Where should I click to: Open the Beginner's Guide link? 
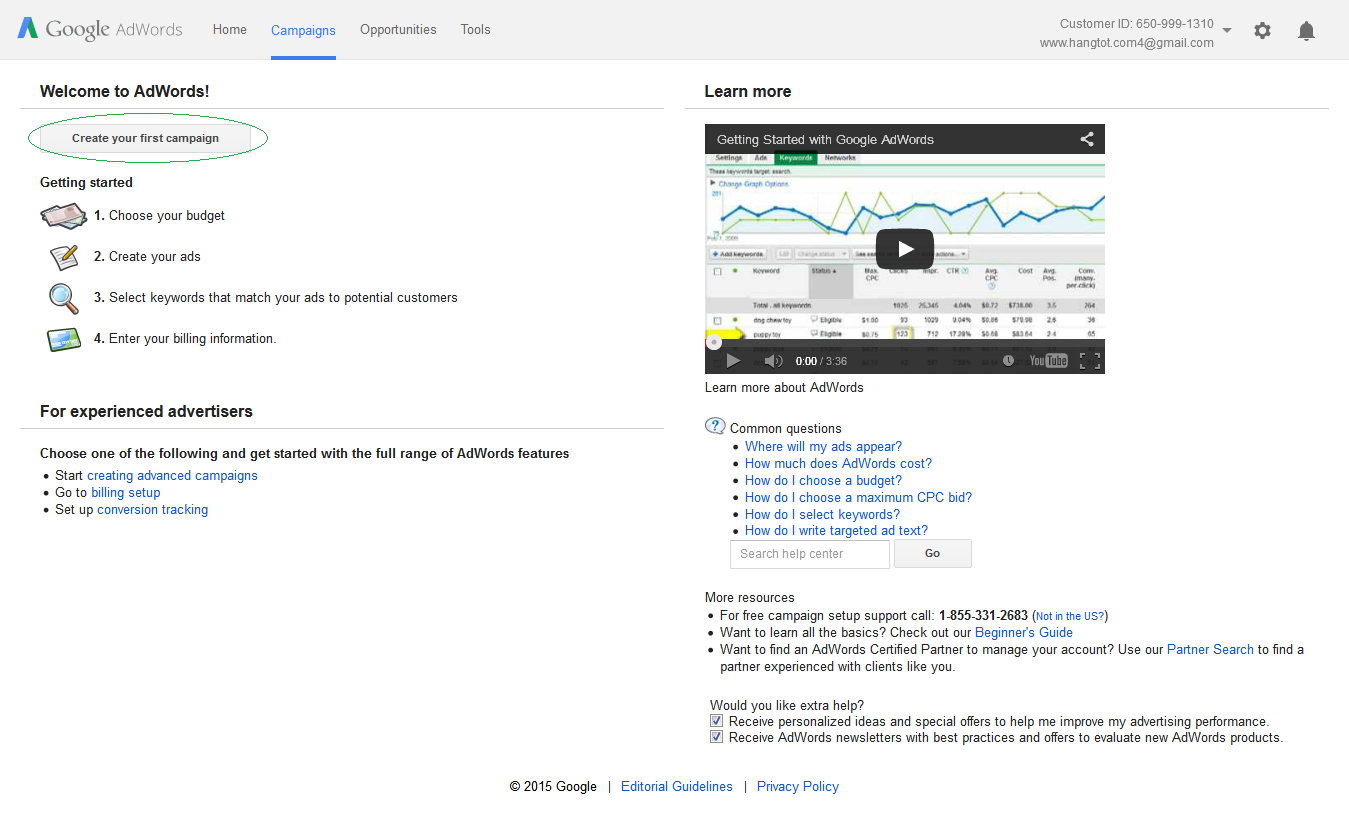(1024, 633)
